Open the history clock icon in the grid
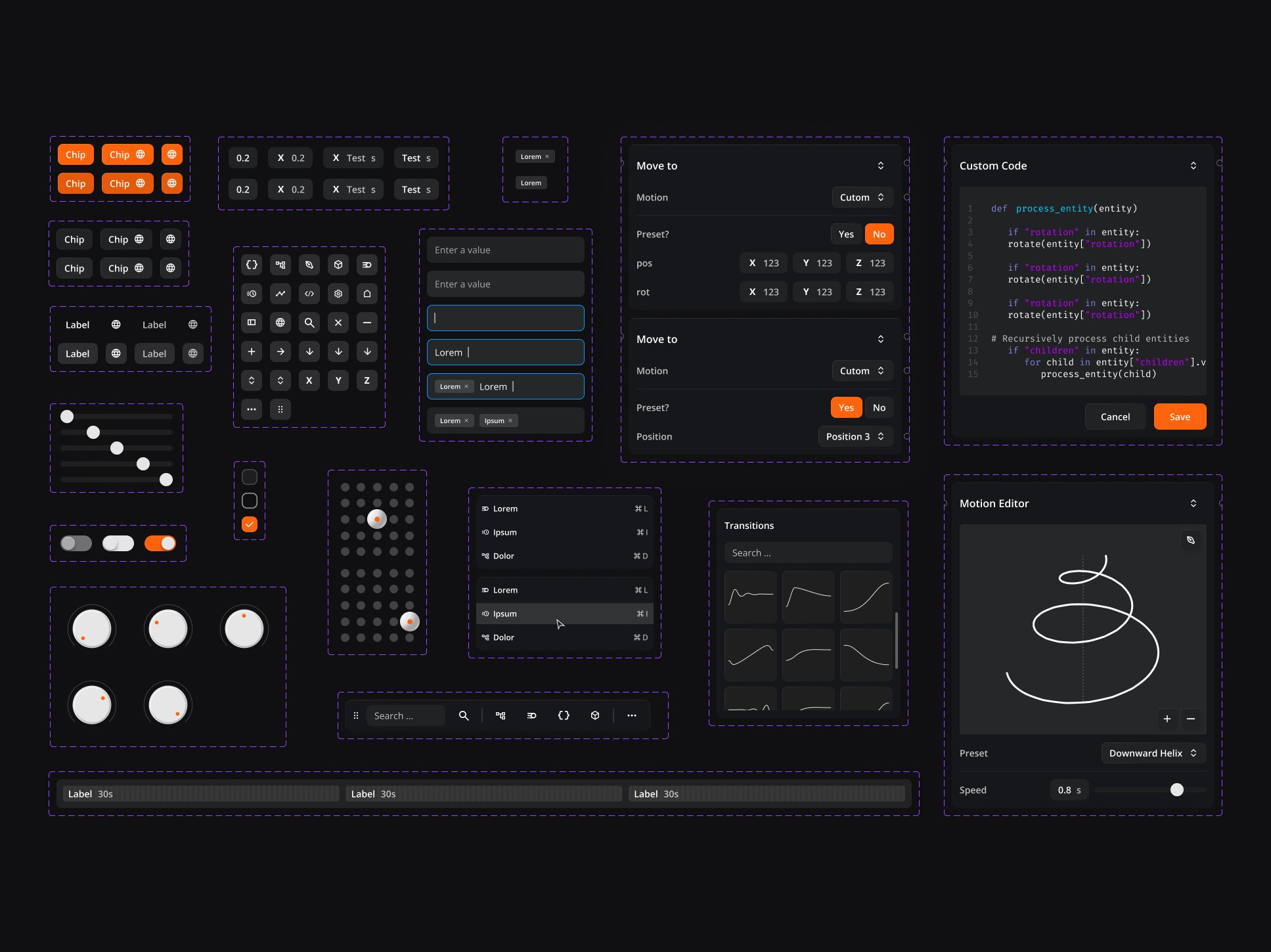The height and width of the screenshot is (952, 1271). pos(252,294)
